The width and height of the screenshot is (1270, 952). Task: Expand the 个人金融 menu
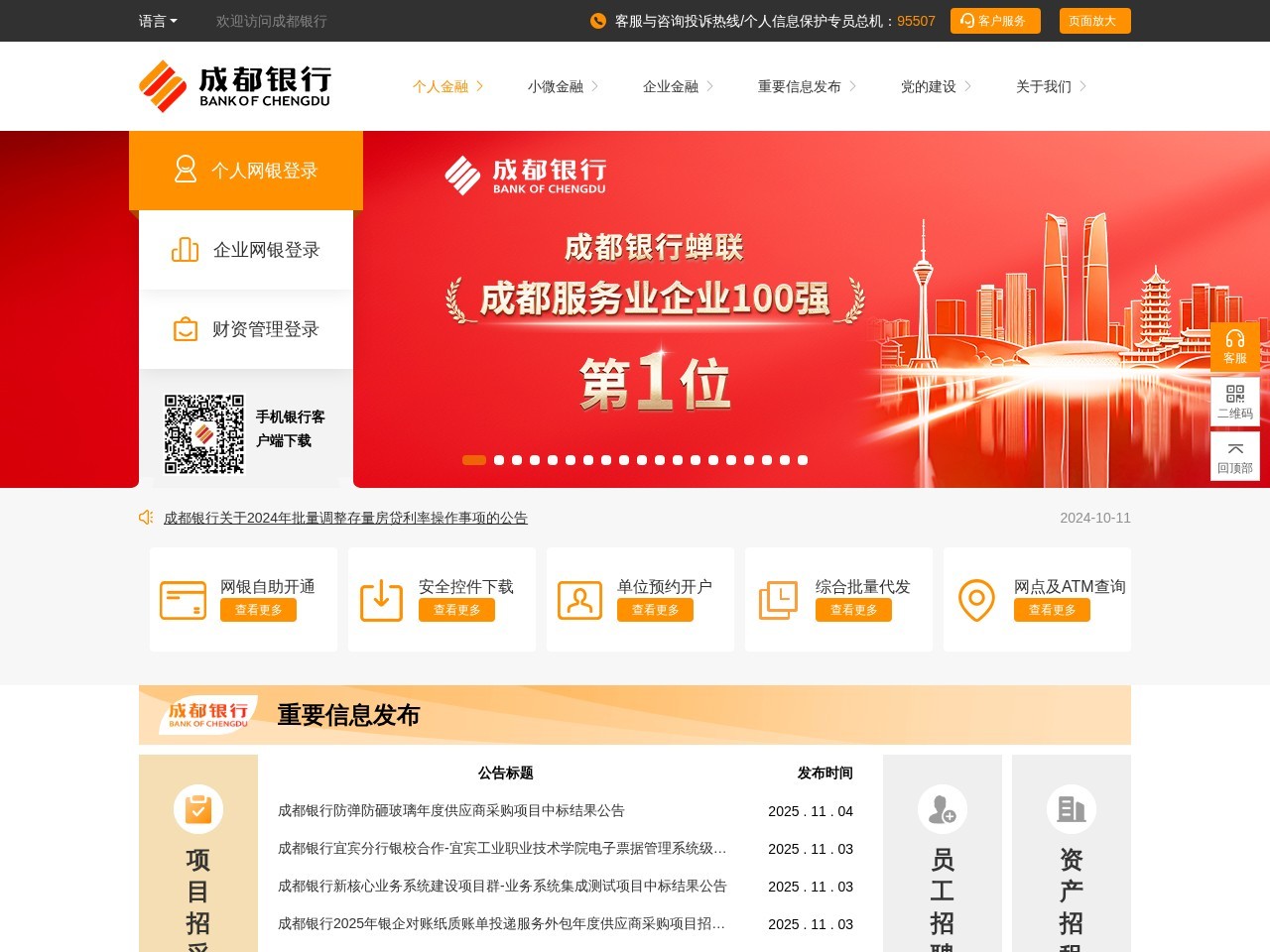tap(447, 86)
